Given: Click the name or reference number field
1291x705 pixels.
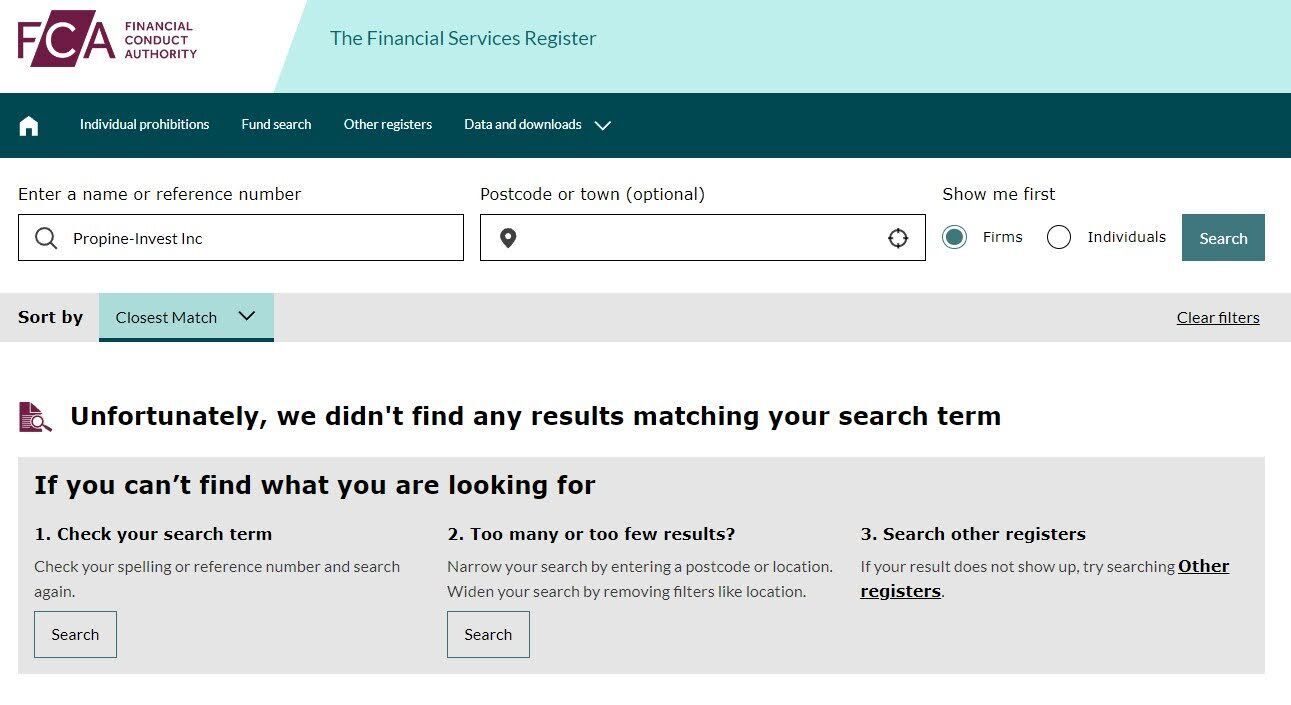Looking at the screenshot, I should (241, 238).
